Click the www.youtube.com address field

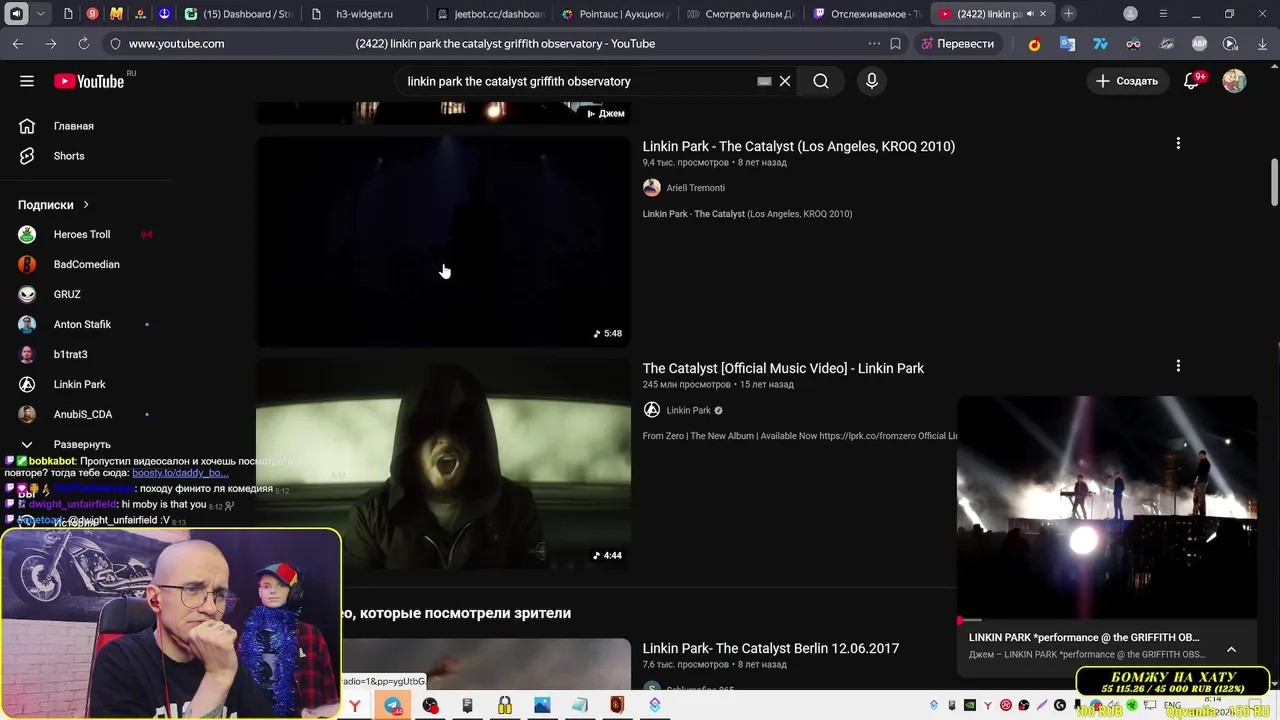point(176,44)
